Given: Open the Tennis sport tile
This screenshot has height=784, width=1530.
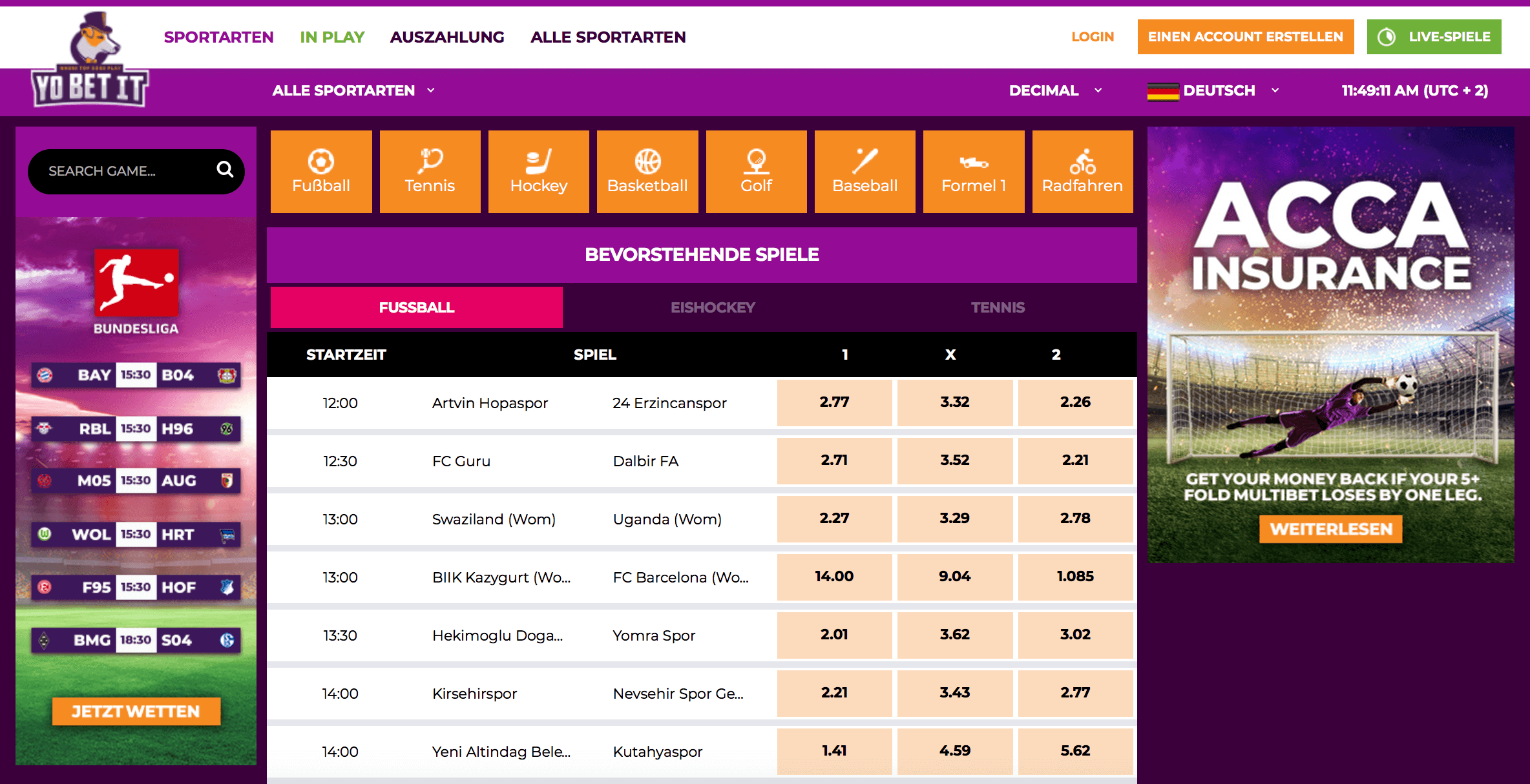Looking at the screenshot, I should (x=430, y=172).
